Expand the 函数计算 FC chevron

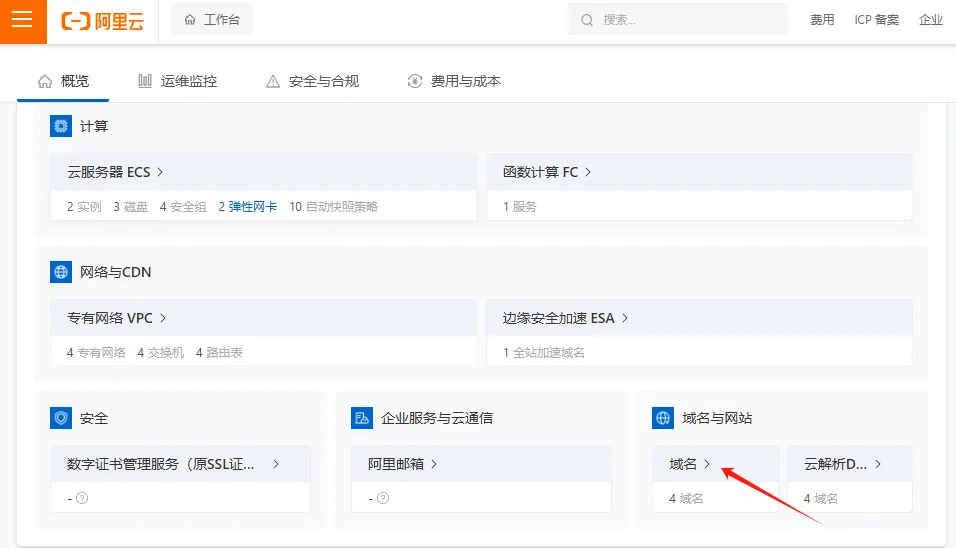[588, 172]
